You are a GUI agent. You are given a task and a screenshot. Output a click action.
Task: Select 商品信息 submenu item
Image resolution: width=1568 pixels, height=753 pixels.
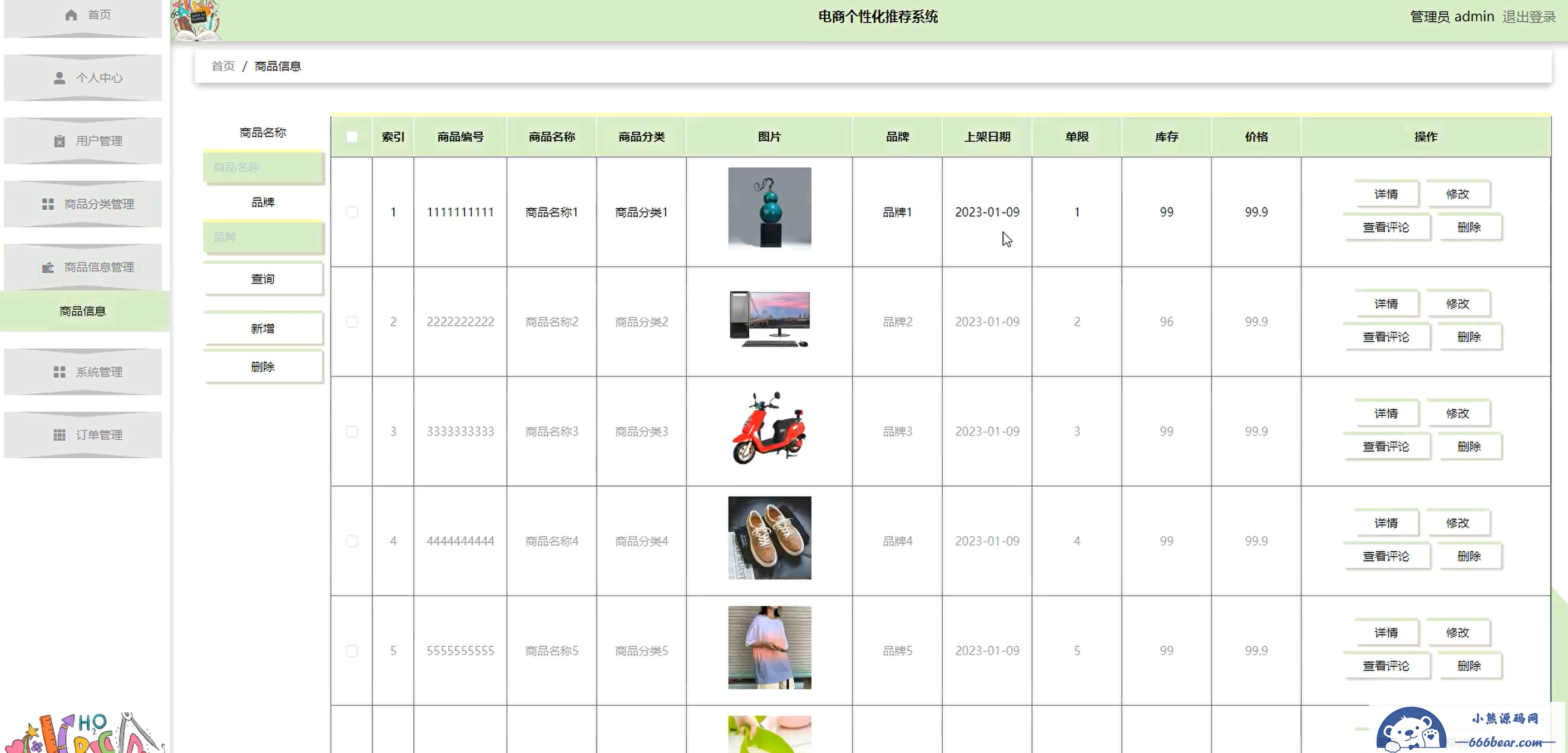(84, 311)
